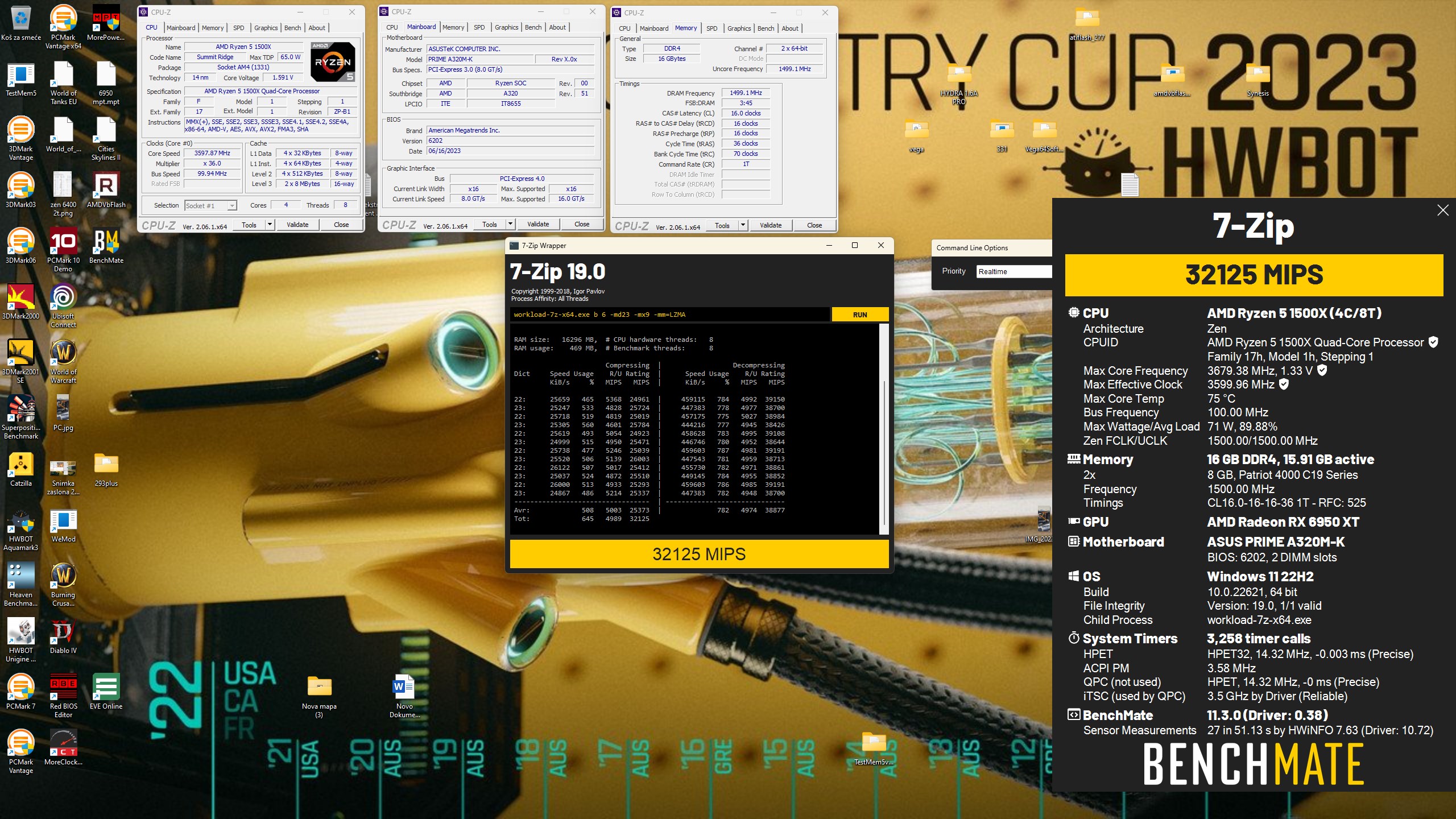
Task: Click Validate in first CPU-Z window
Action: [297, 225]
